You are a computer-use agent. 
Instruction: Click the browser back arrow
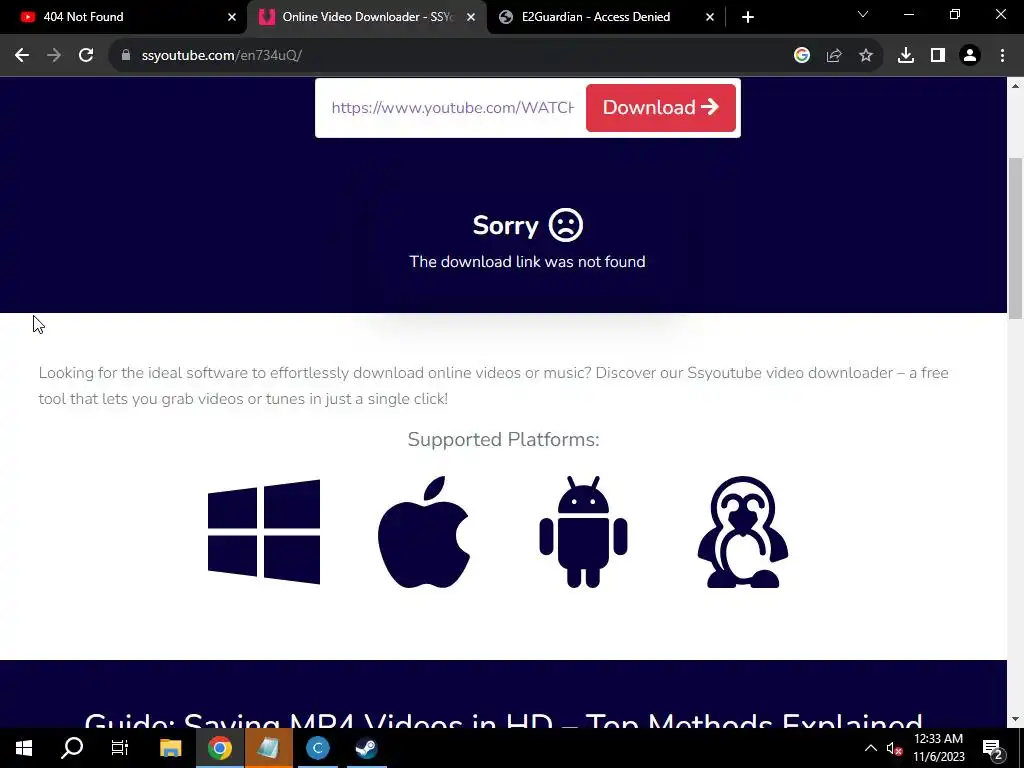22,56
